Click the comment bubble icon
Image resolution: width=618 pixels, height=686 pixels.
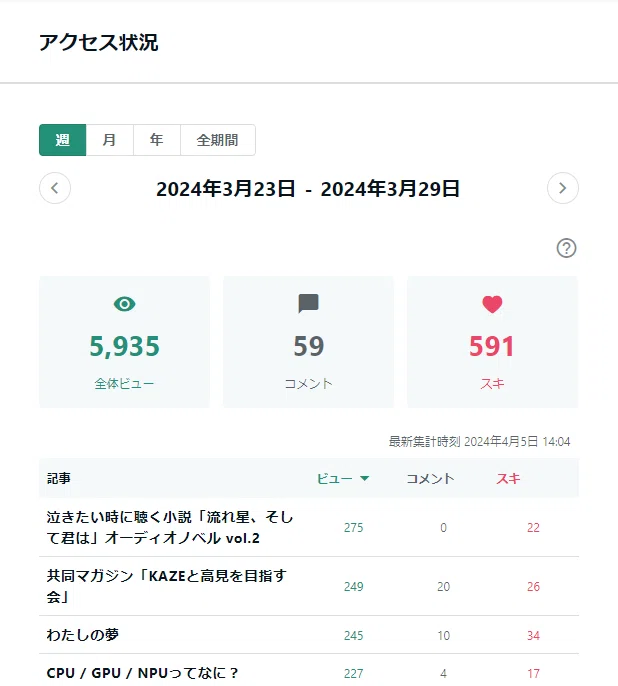tap(308, 304)
